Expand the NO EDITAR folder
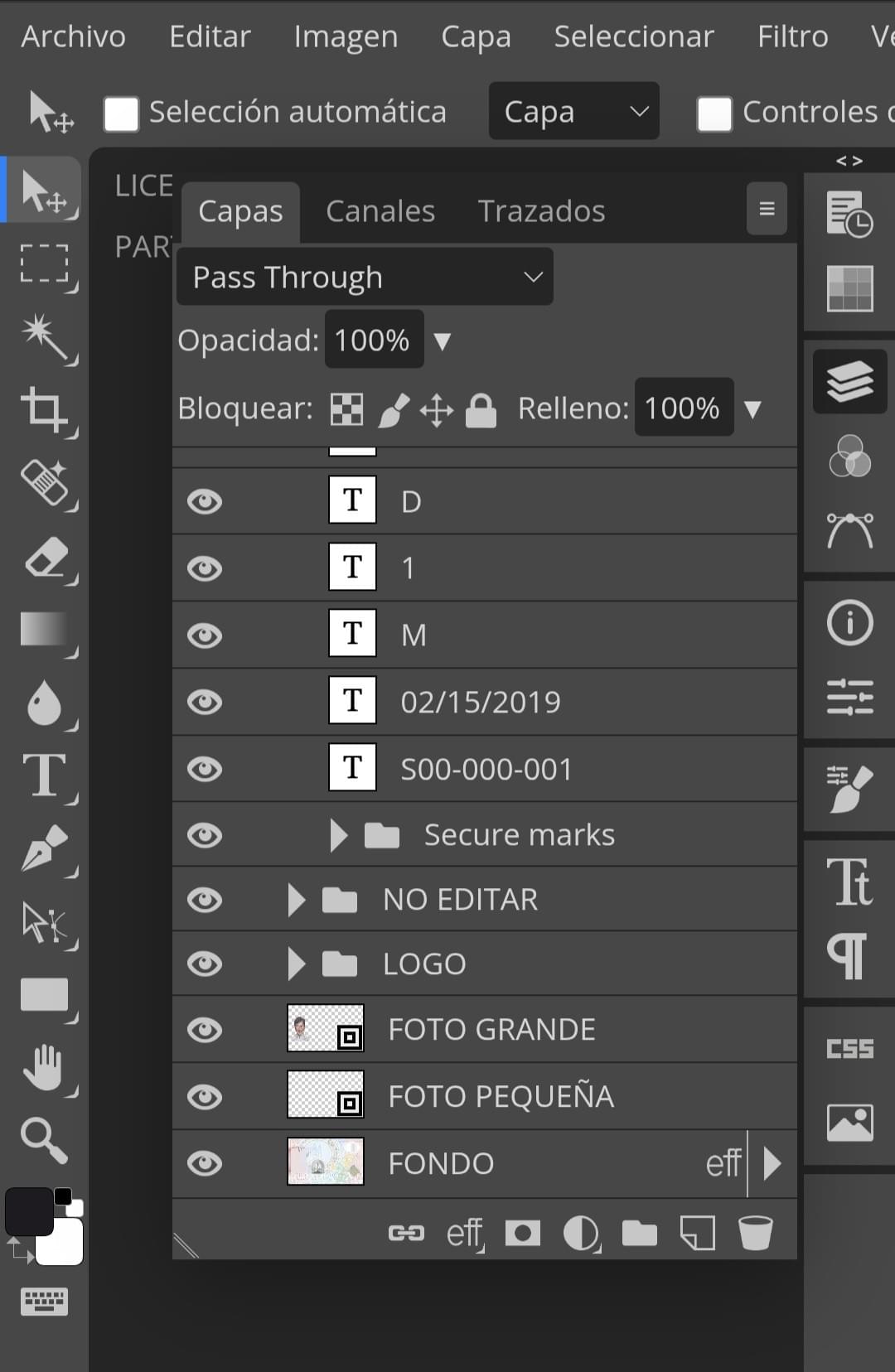The image size is (895, 1372). tap(296, 900)
